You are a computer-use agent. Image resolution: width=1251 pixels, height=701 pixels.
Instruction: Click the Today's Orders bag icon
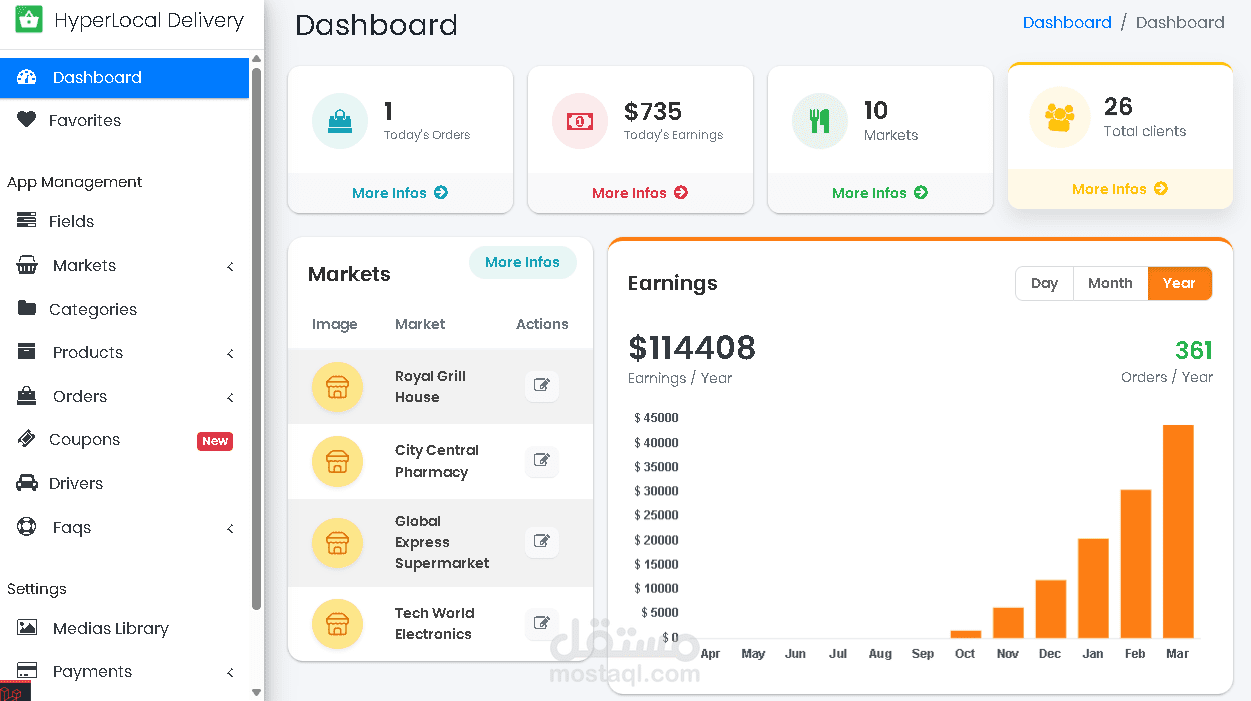click(340, 121)
